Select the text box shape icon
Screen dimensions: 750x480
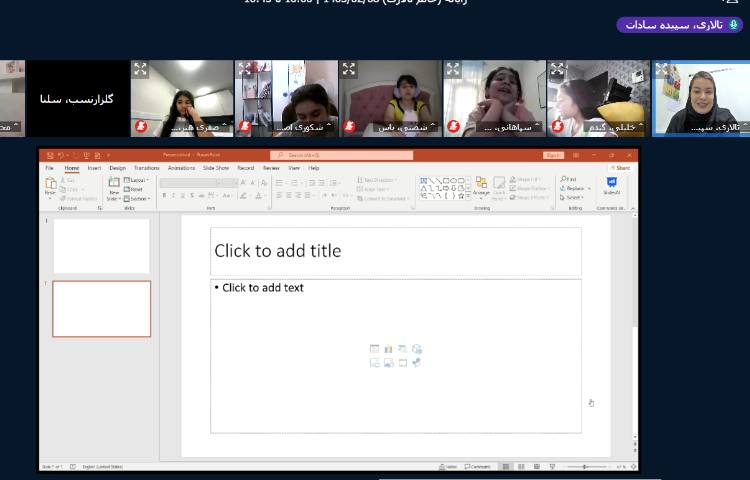pyautogui.click(x=423, y=181)
